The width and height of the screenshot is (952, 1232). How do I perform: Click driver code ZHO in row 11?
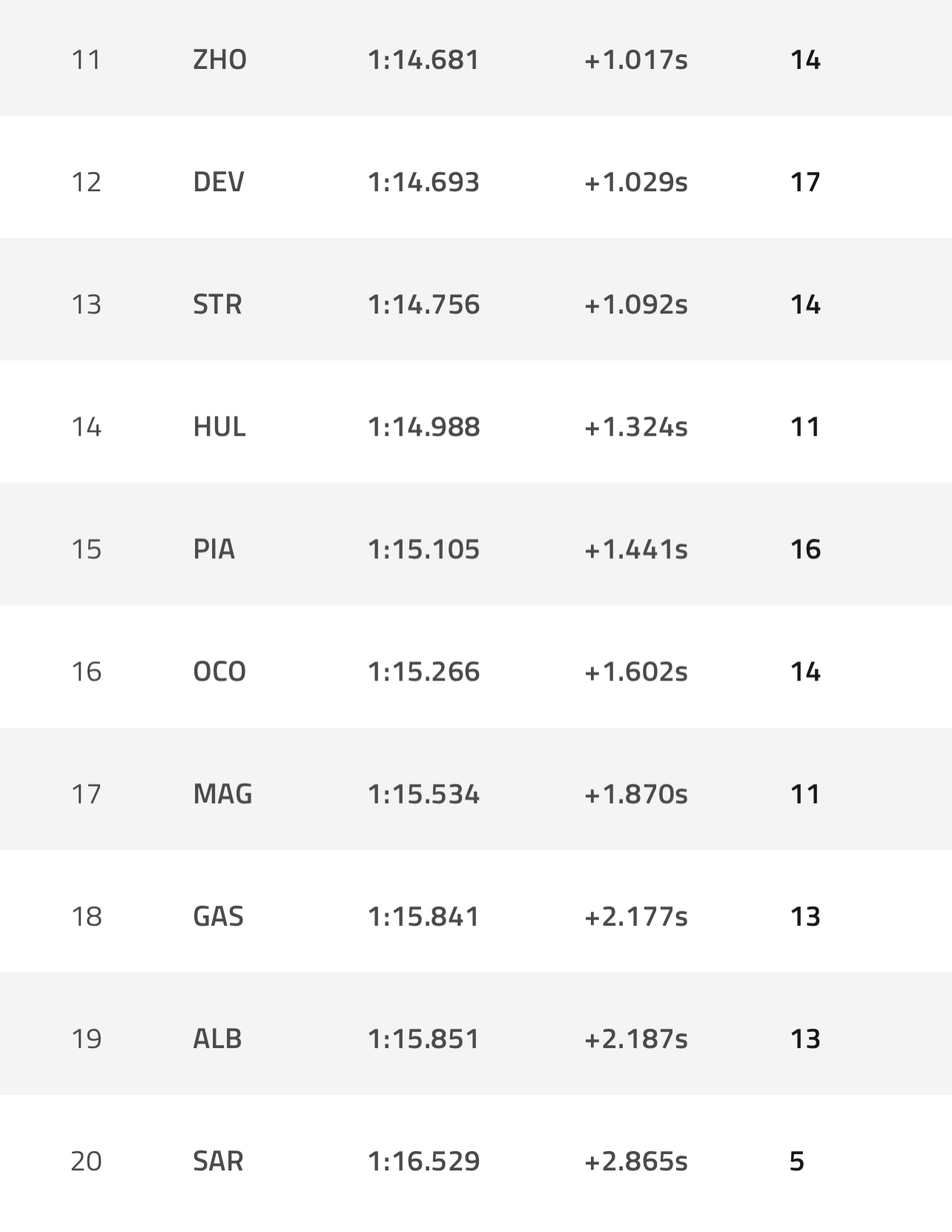pyautogui.click(x=219, y=59)
